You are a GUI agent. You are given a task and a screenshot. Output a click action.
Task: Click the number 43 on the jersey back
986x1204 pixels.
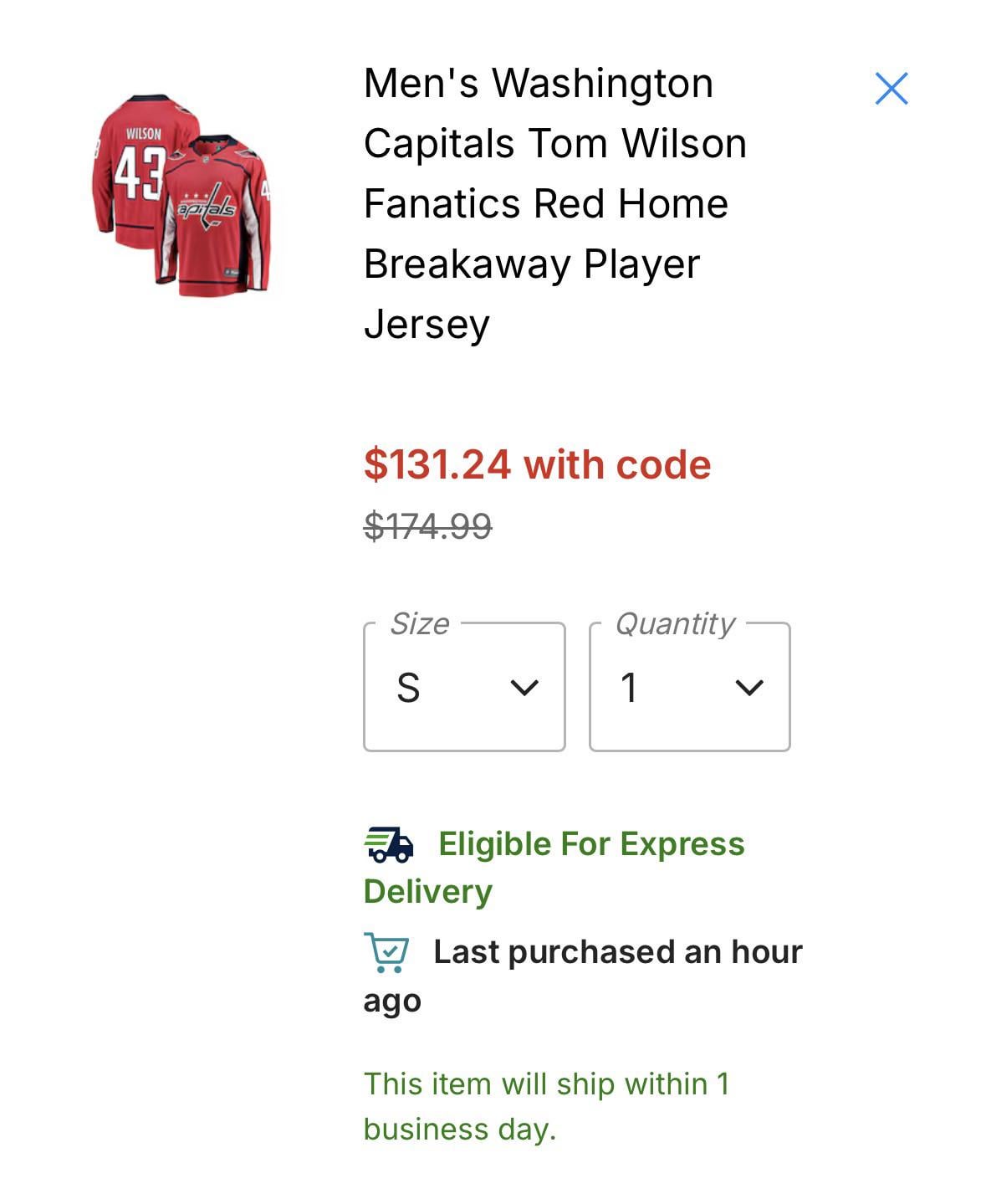coord(138,174)
